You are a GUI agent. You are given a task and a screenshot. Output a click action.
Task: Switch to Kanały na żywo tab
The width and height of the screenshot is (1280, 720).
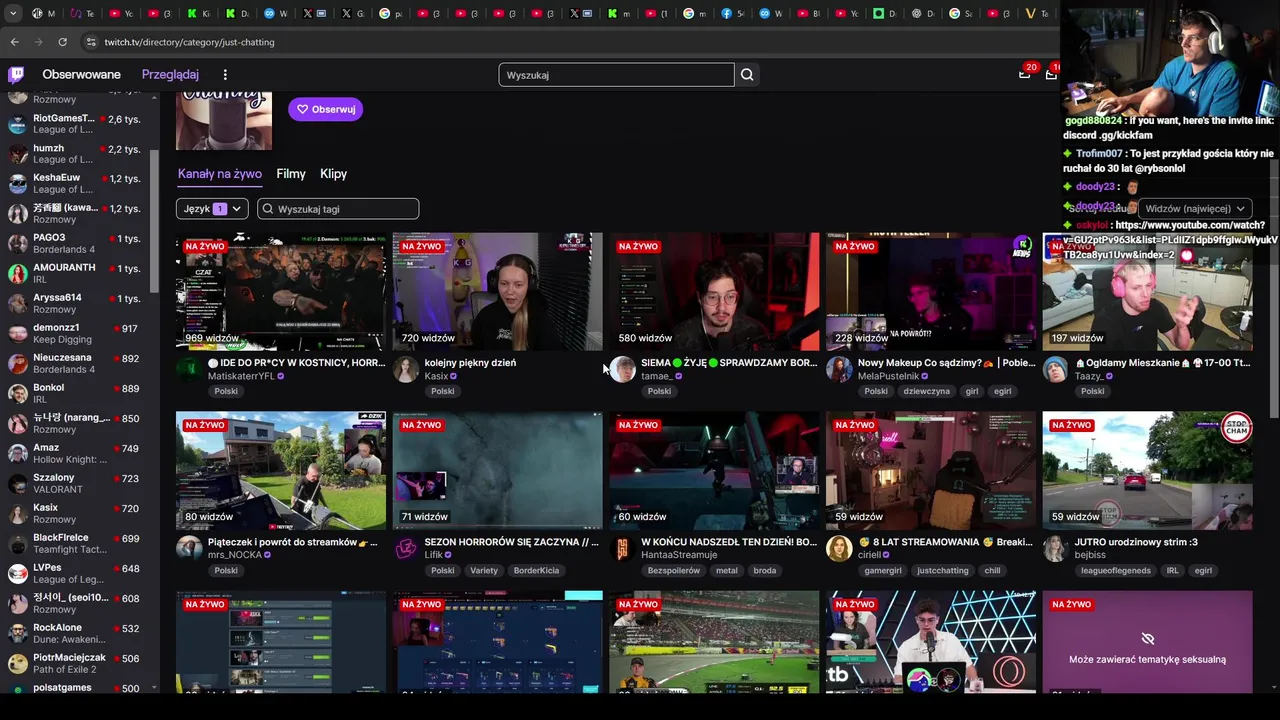pos(220,174)
